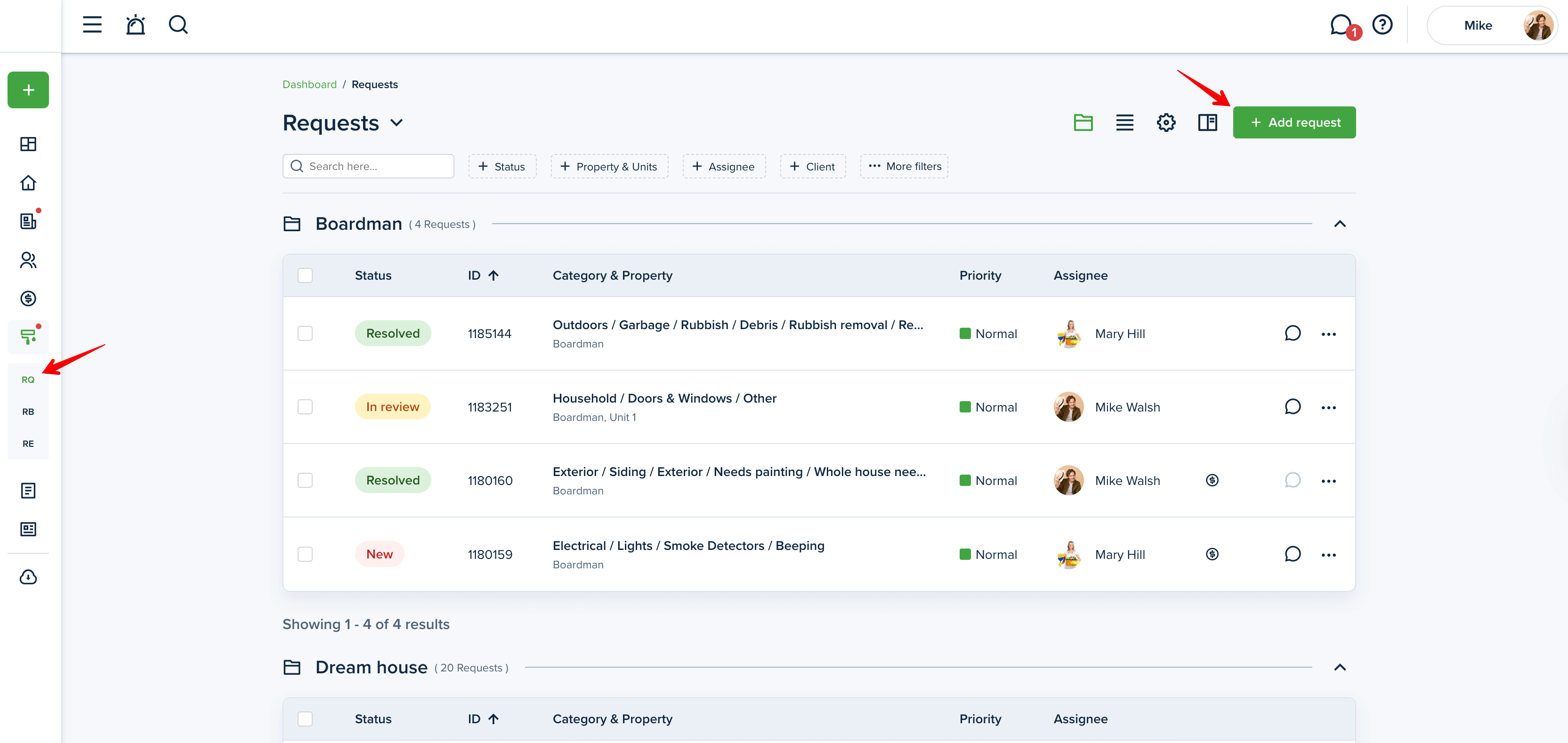Click the Add request button

click(x=1294, y=122)
